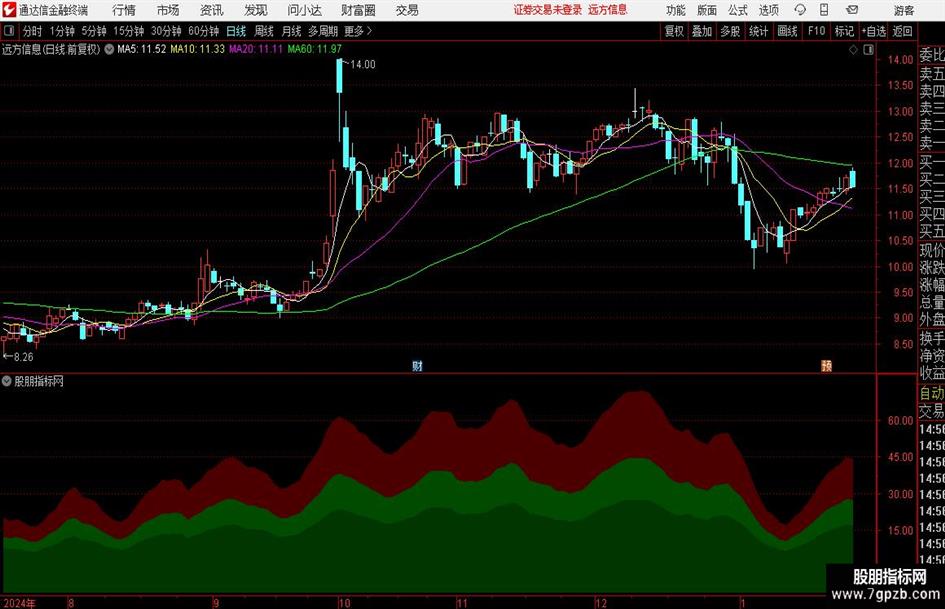Screen dimensions: 945x609
Task: Click the 标记 mark button
Action: [x=844, y=31]
